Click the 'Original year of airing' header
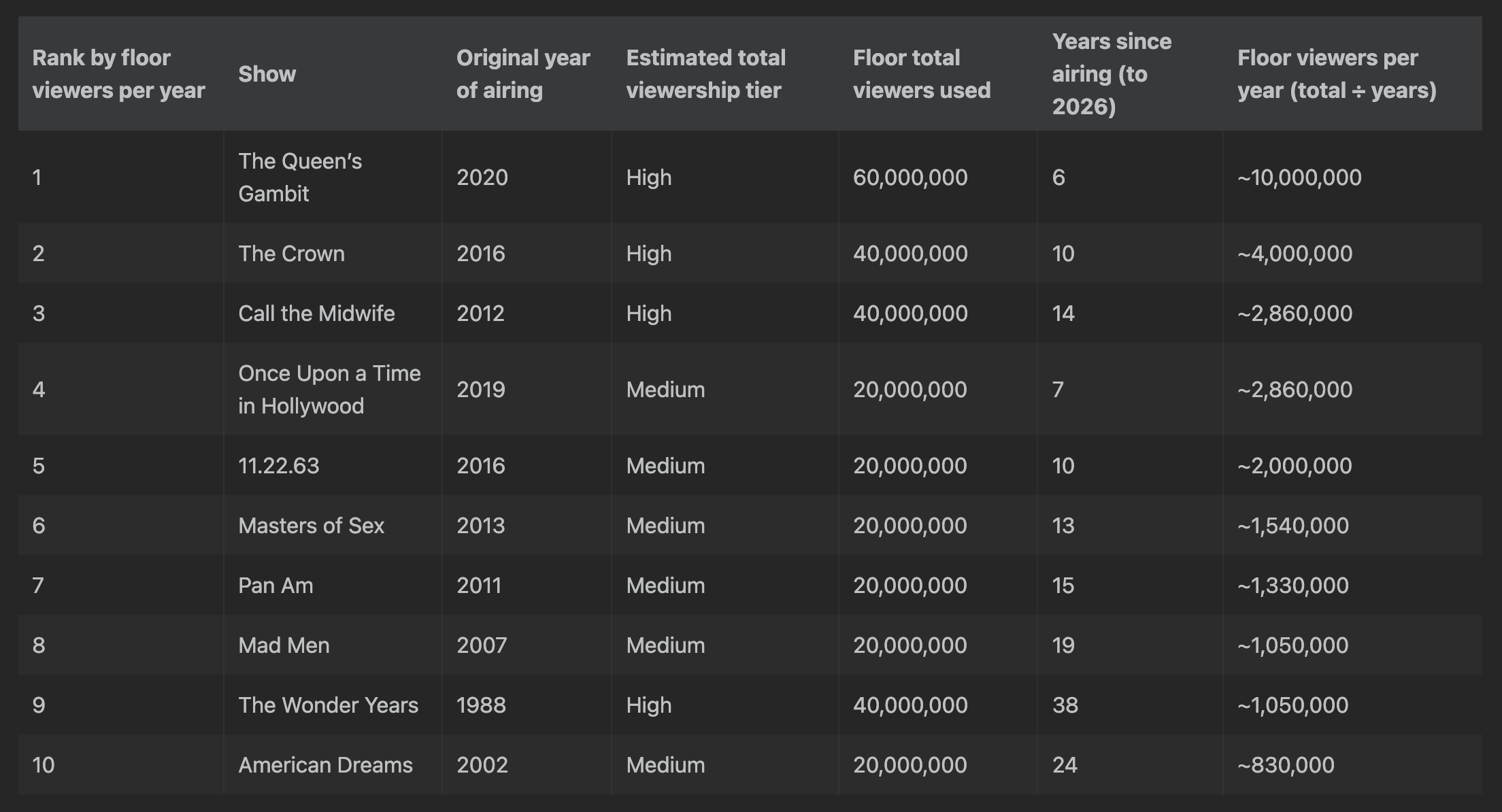 [x=522, y=74]
